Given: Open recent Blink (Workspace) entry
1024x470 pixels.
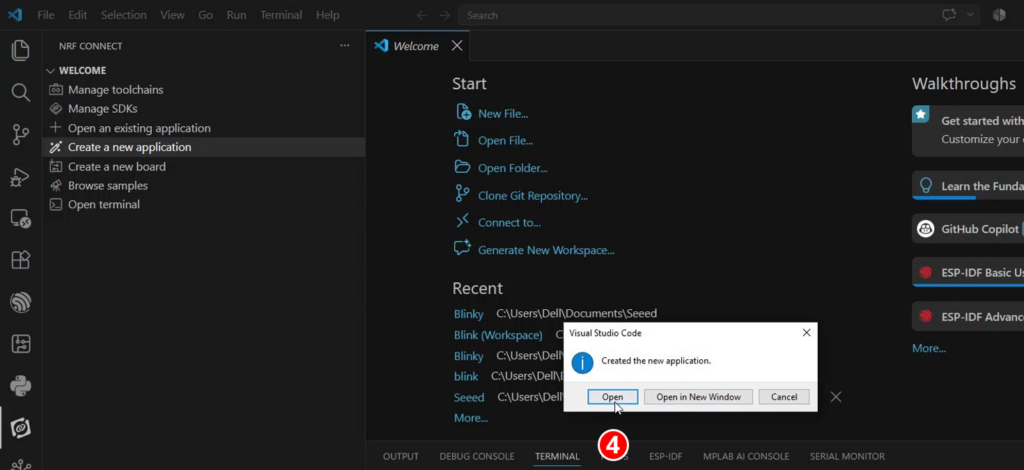Looking at the screenshot, I should point(498,335).
